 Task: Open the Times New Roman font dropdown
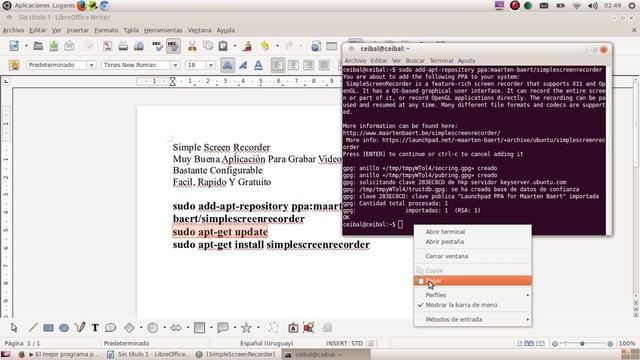[x=175, y=65]
